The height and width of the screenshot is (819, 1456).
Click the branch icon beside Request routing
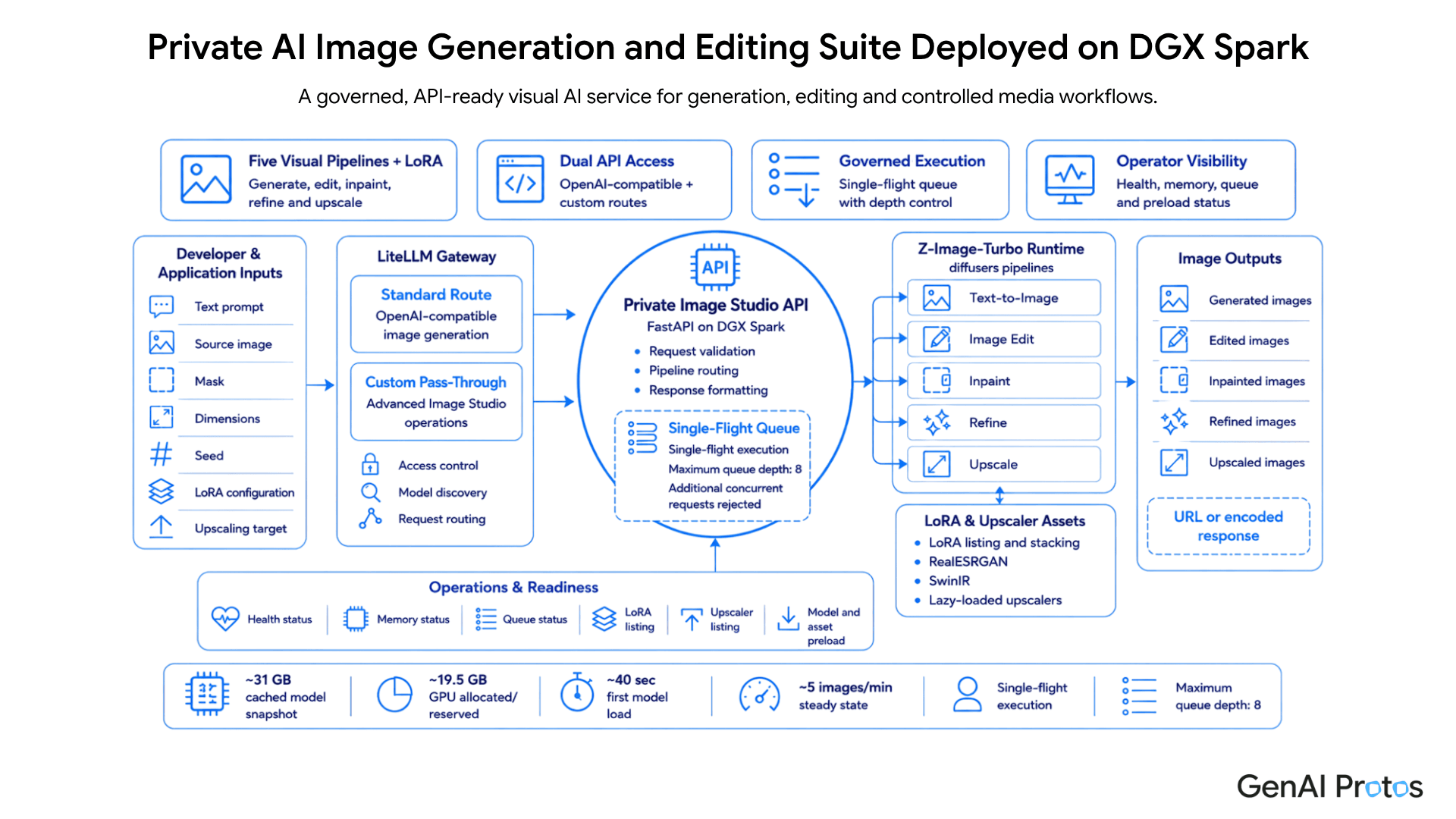coord(370,519)
